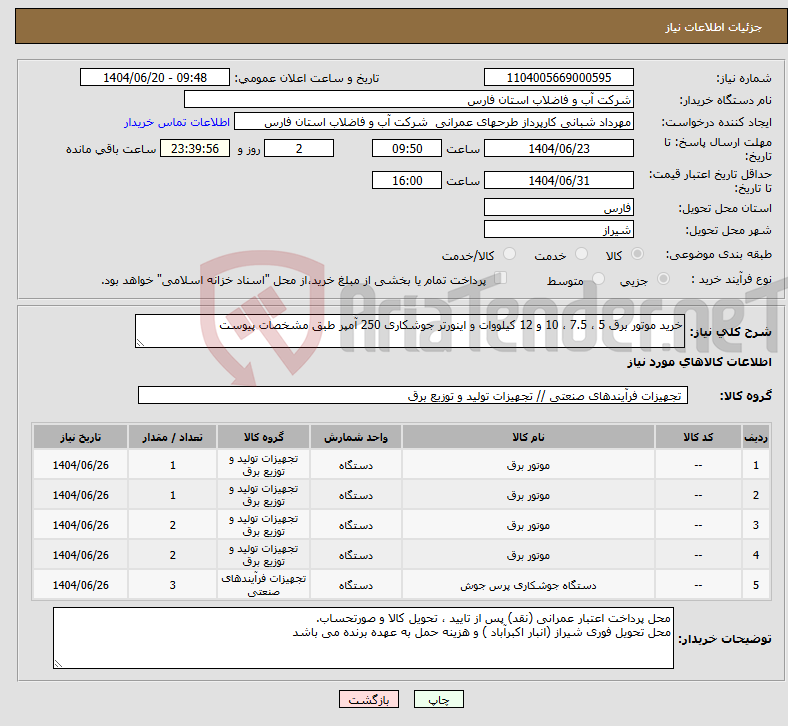Image resolution: width=788 pixels, height=726 pixels.
Task: Click the شرح کلی نیاز description textarea
Action: 410,331
